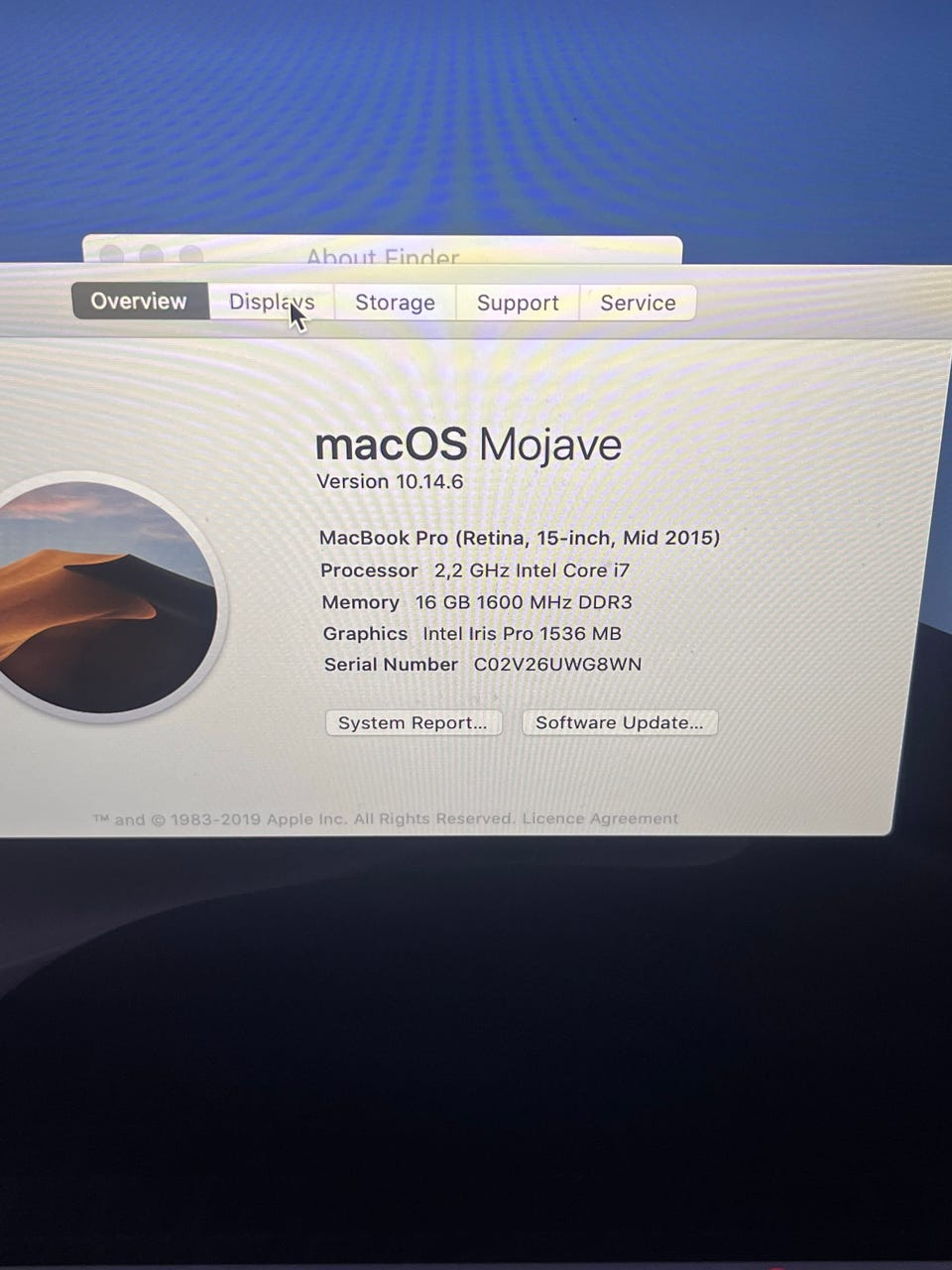Click the MacBook Pro model name line

pyautogui.click(x=520, y=538)
